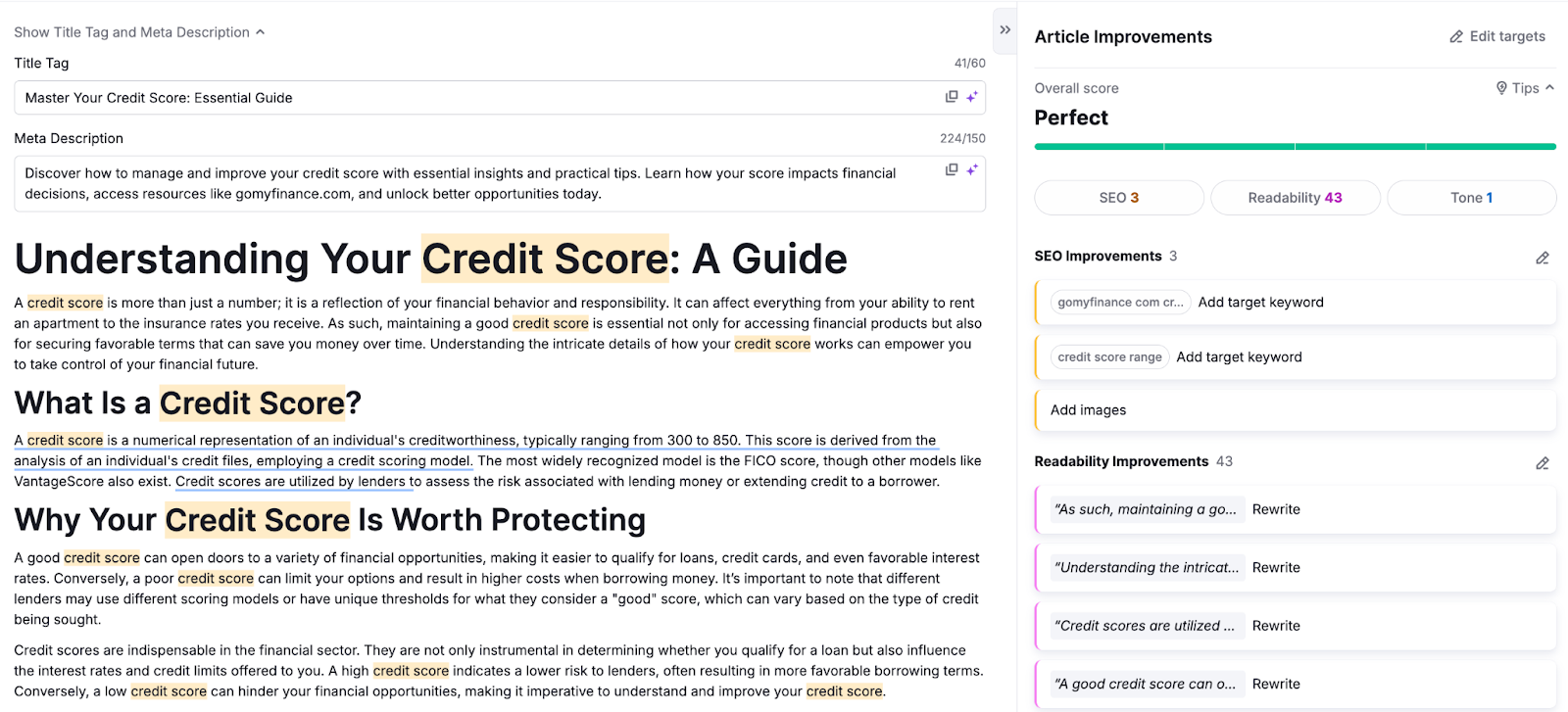Rewrite the "As such, maintaining" sentence
This screenshot has width=1568, height=712.
tap(1276, 510)
